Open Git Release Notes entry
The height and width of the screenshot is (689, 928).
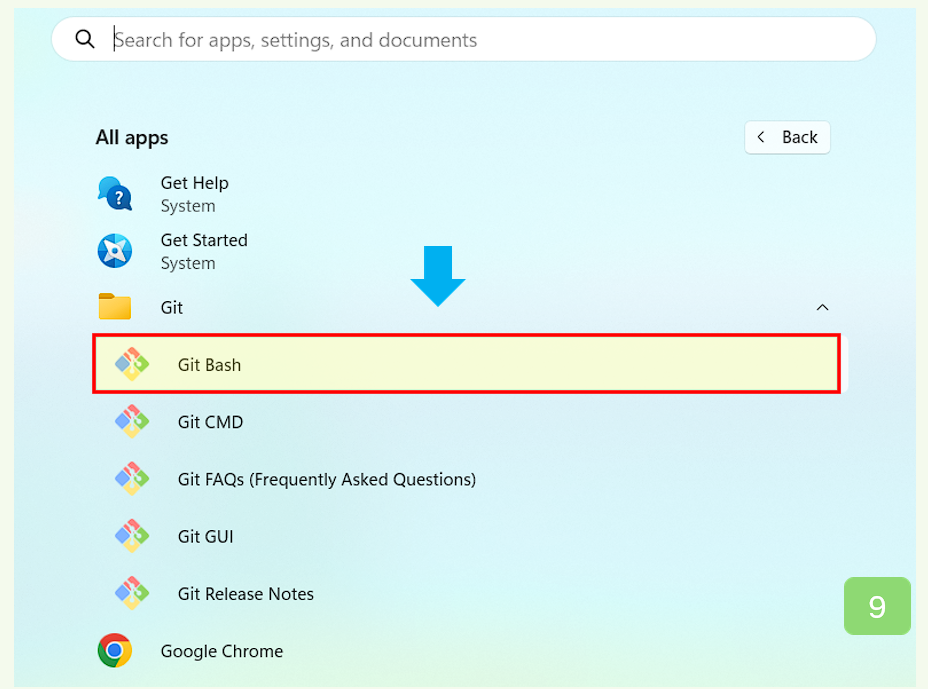click(246, 594)
